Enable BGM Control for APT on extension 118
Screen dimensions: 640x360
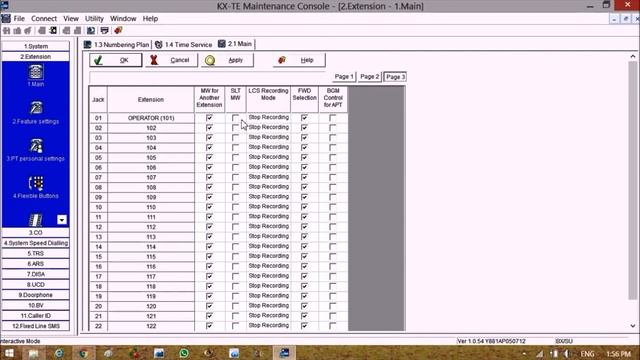[333, 286]
